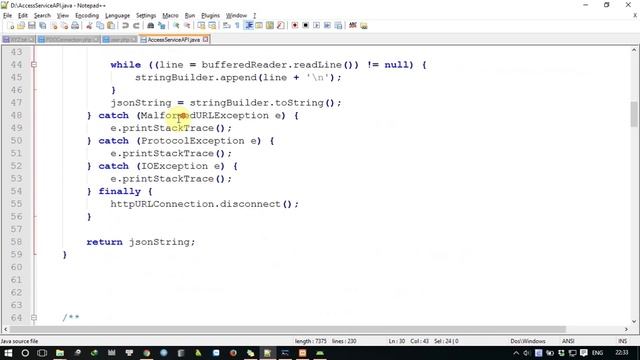Click the Close All toolbar icon
The image size is (640, 360).
(64, 26)
